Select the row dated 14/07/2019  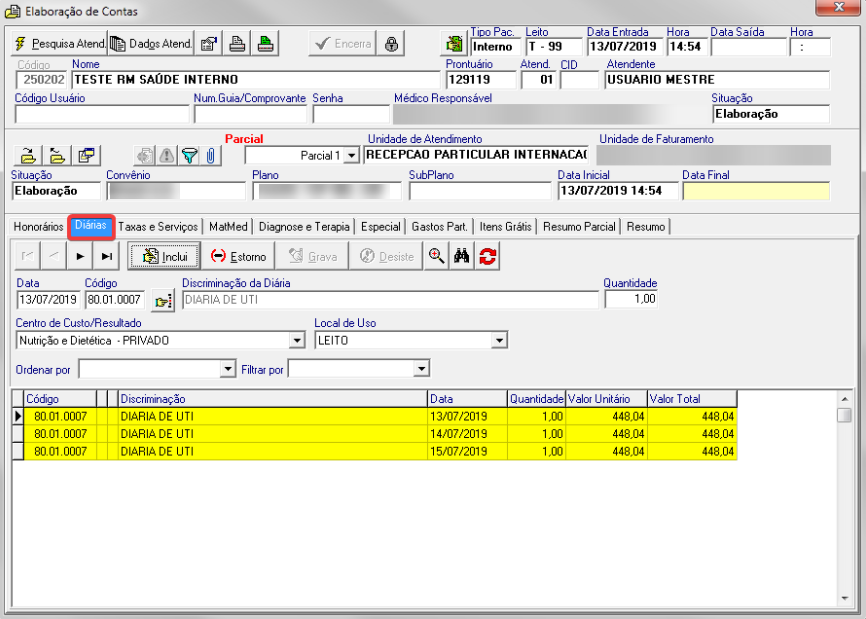[374, 434]
